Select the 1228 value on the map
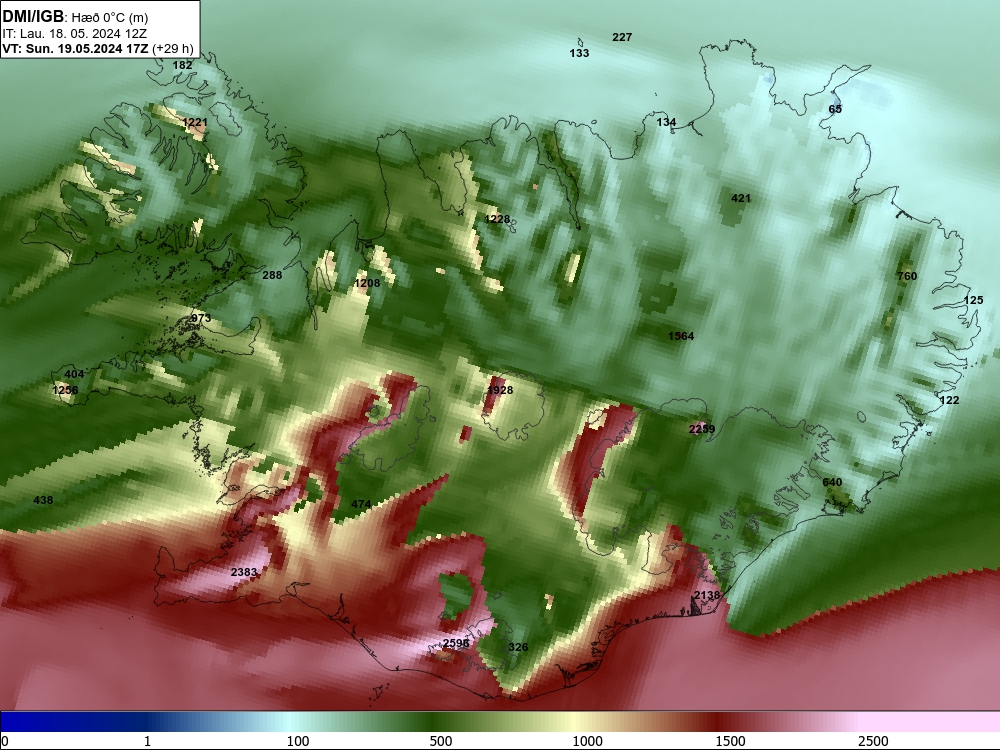Screen dimensions: 1000x750 click(497, 219)
